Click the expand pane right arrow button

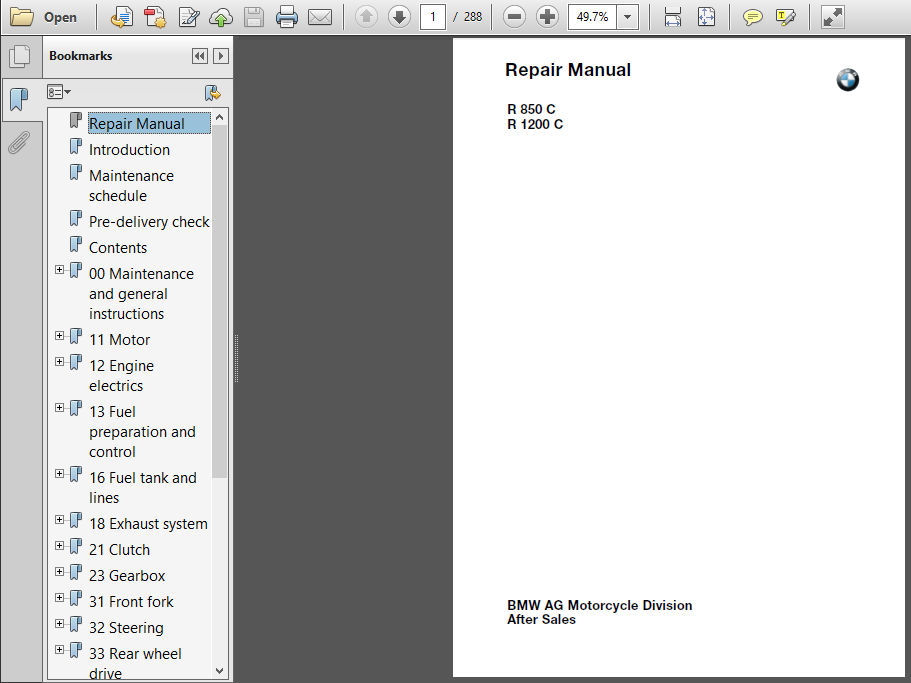coord(221,56)
